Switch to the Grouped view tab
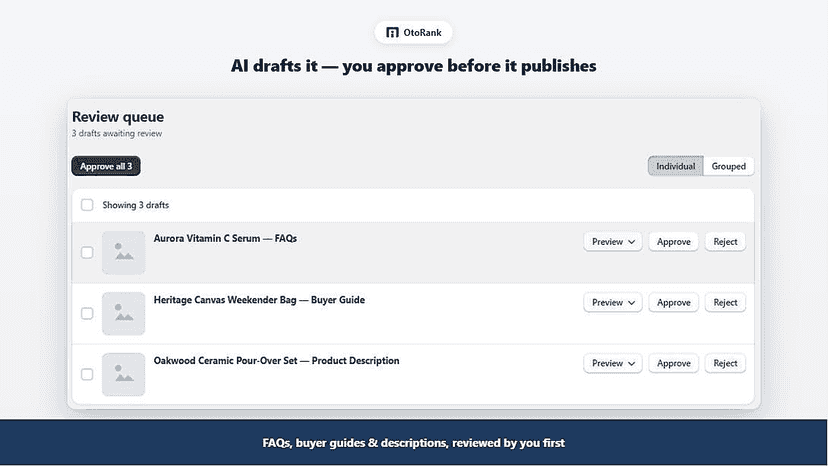The image size is (828, 466). click(x=728, y=166)
